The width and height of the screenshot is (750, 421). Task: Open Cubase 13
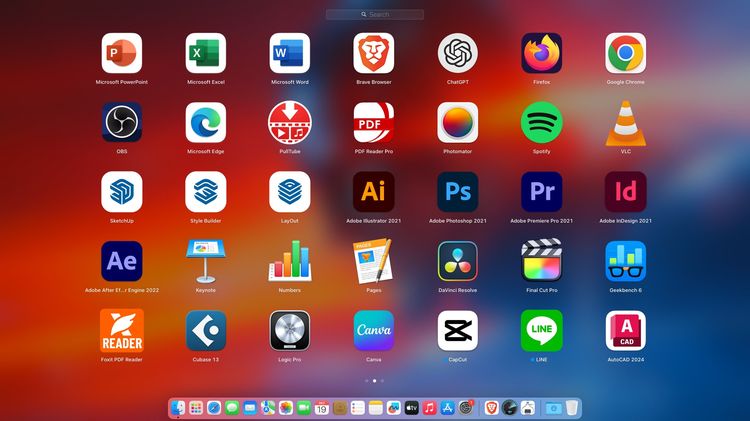205,330
